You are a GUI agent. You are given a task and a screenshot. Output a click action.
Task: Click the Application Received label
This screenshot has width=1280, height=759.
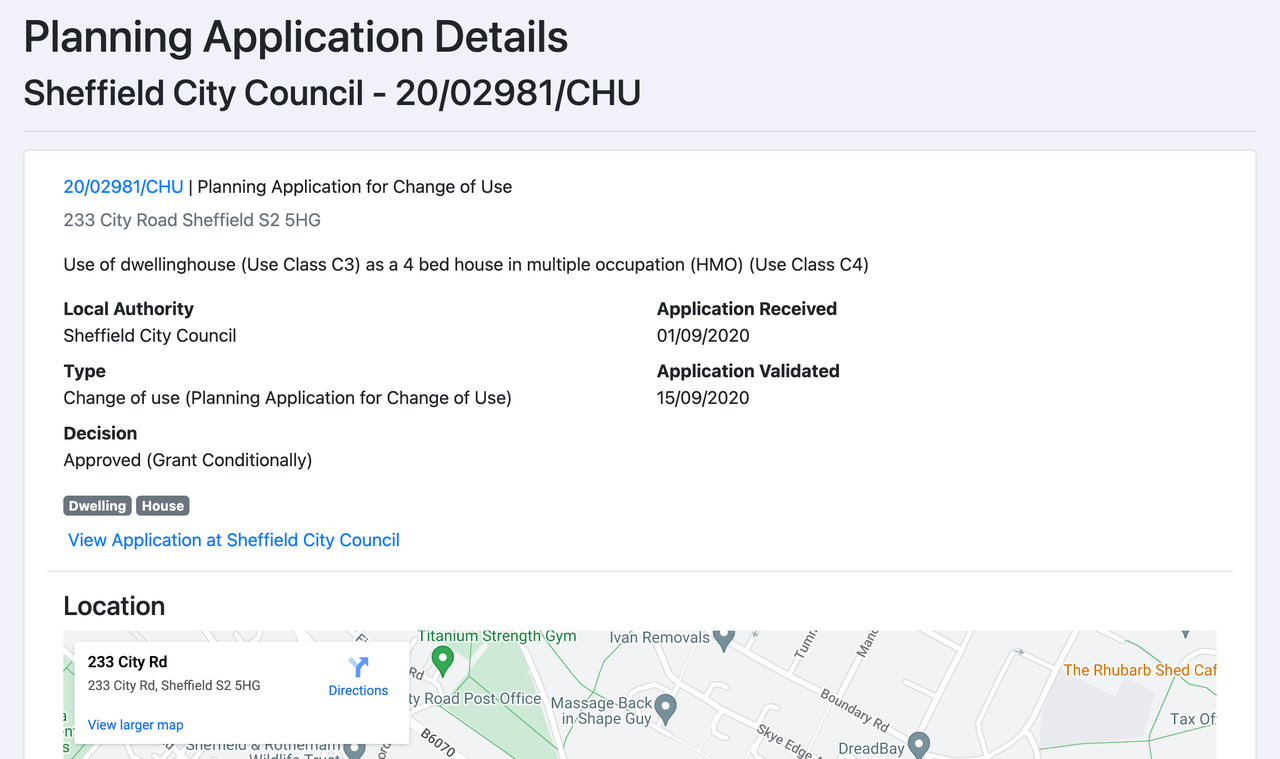pyautogui.click(x=747, y=309)
